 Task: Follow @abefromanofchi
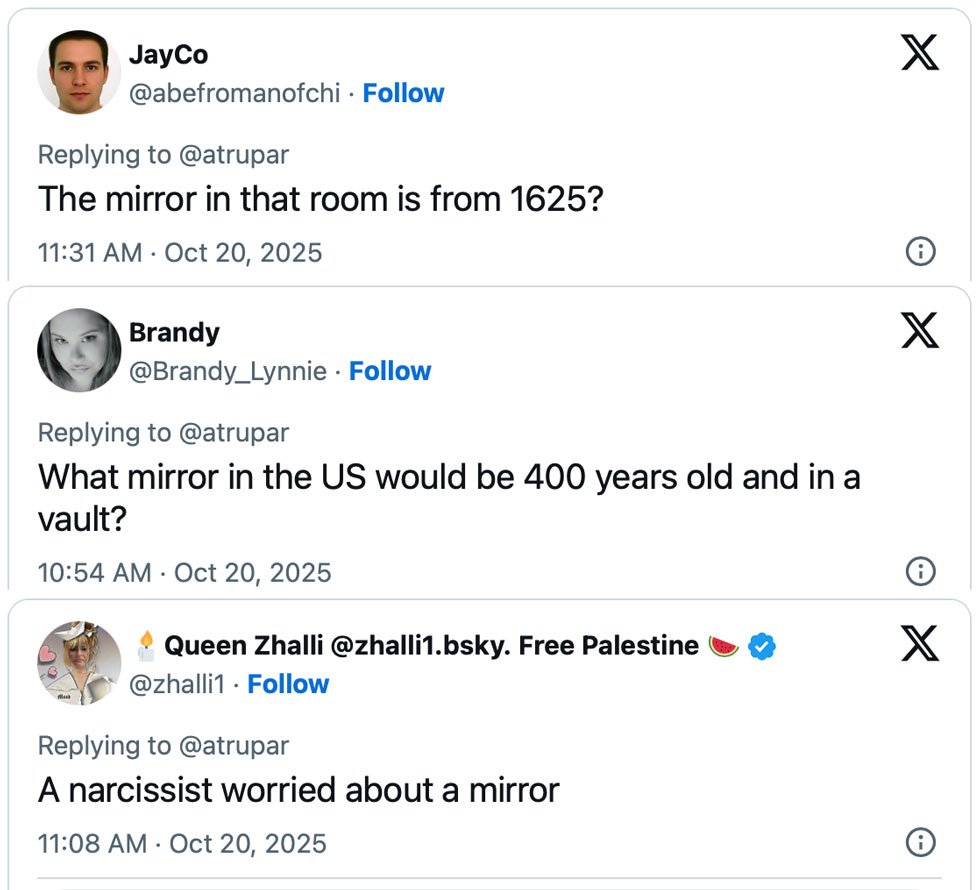click(x=403, y=93)
